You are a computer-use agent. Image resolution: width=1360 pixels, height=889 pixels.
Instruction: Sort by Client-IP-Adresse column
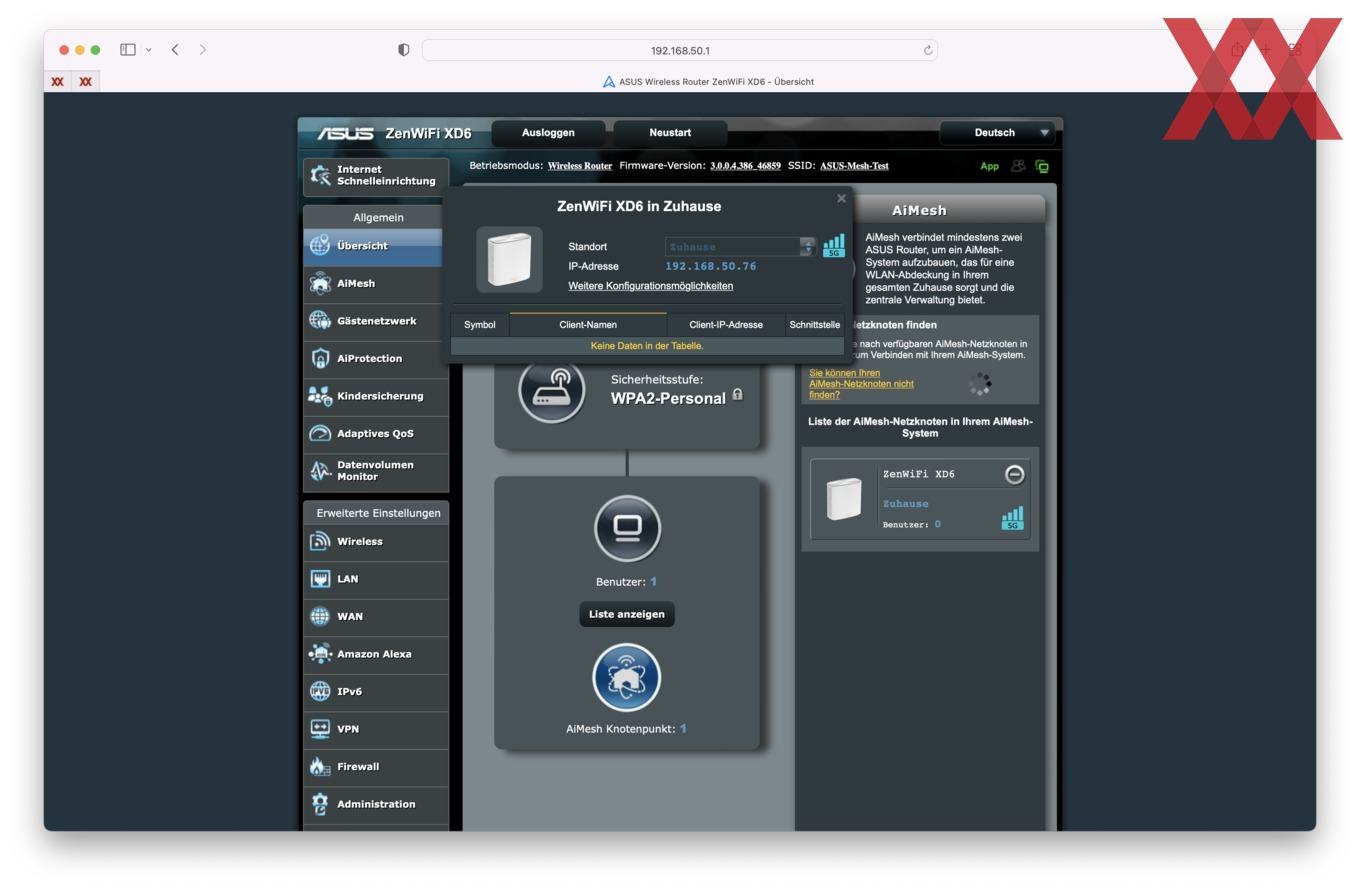point(726,324)
